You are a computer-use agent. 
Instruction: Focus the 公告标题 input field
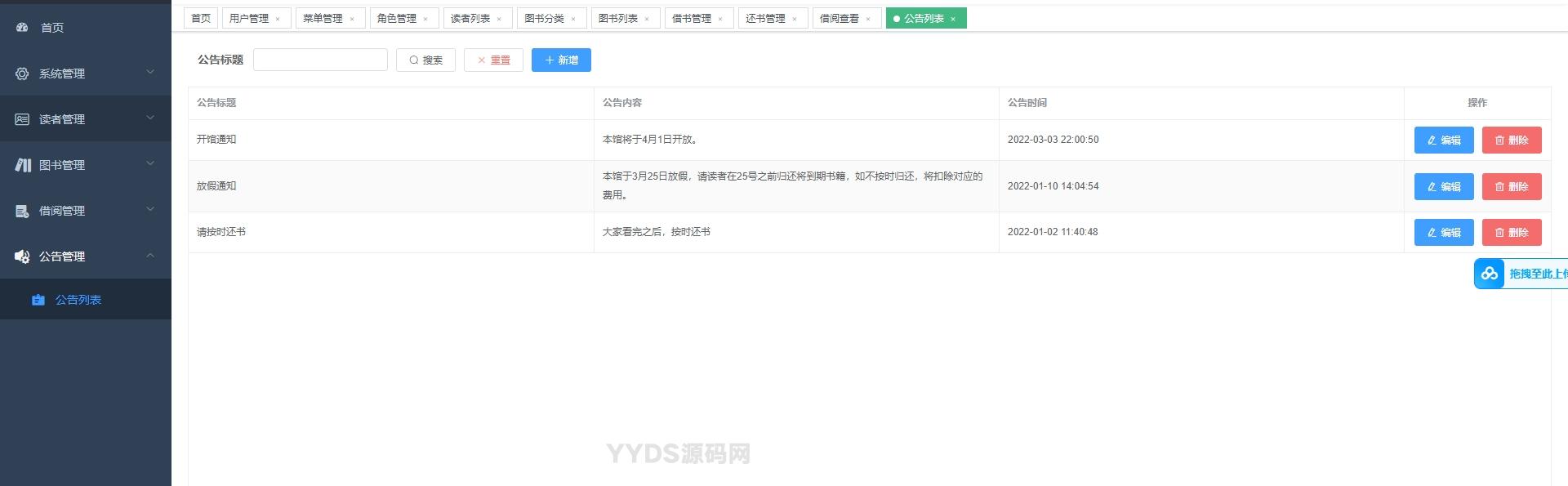320,60
